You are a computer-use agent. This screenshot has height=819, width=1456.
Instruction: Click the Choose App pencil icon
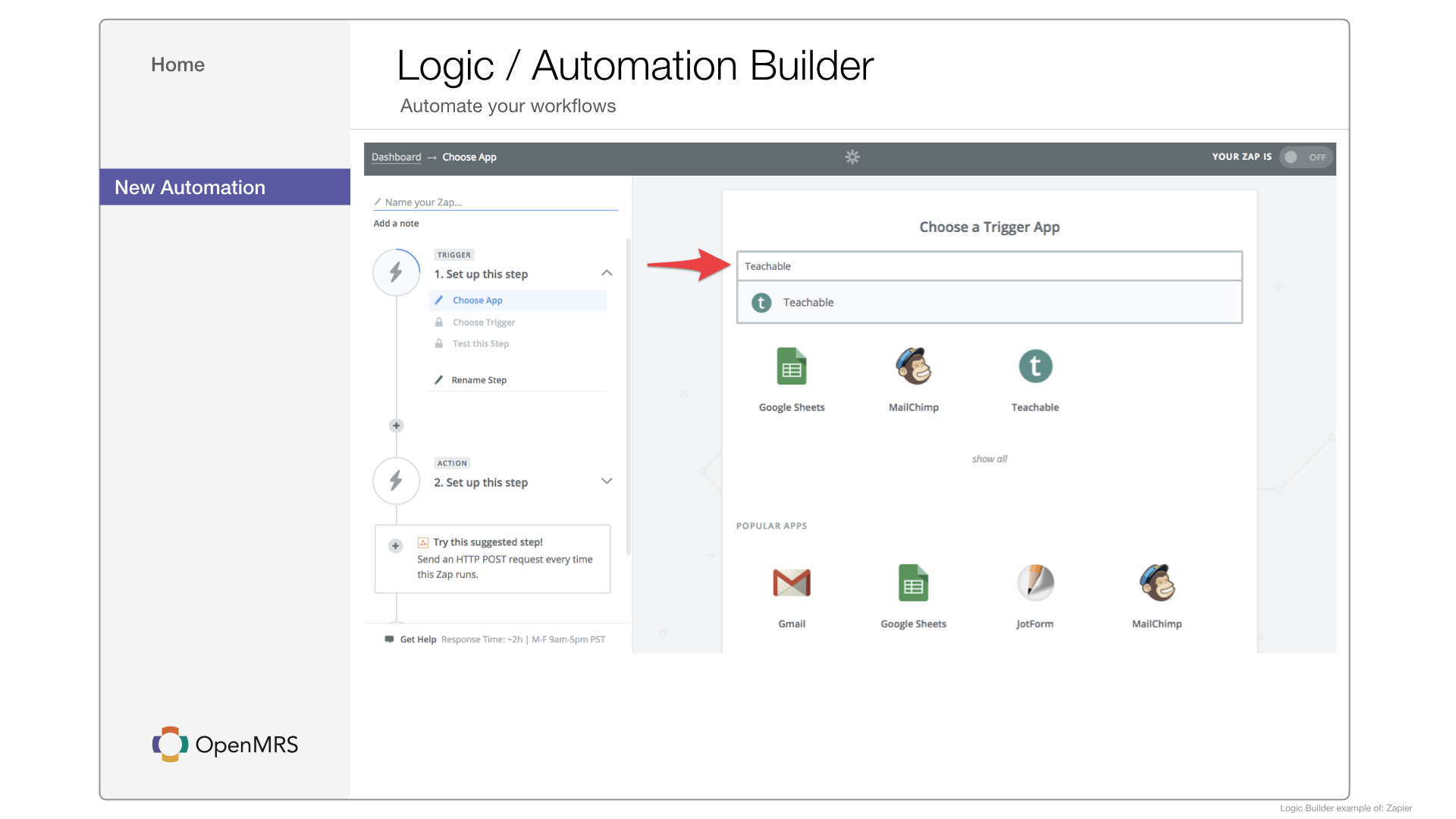439,300
